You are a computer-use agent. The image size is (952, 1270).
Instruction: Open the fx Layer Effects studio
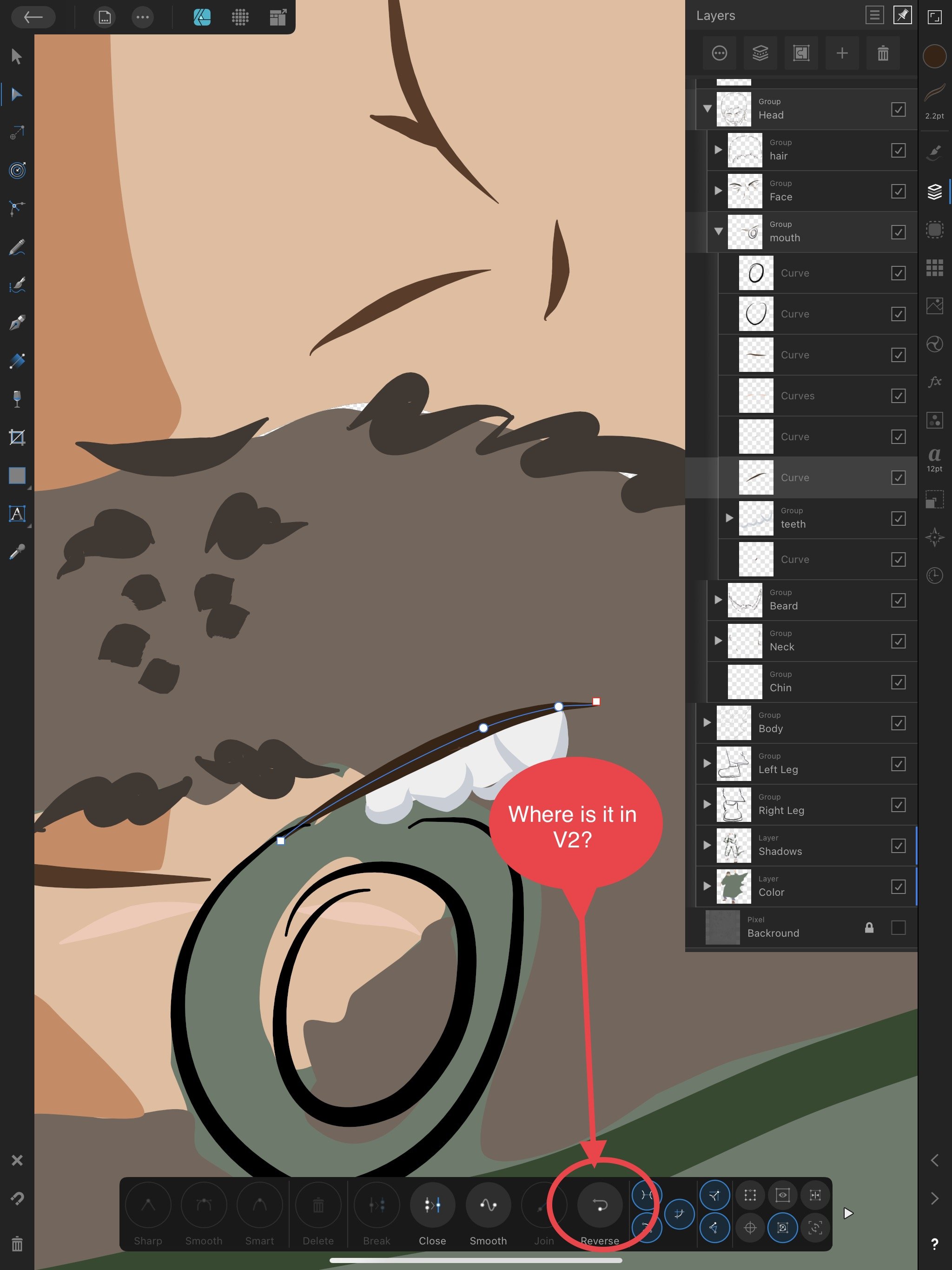click(x=934, y=381)
